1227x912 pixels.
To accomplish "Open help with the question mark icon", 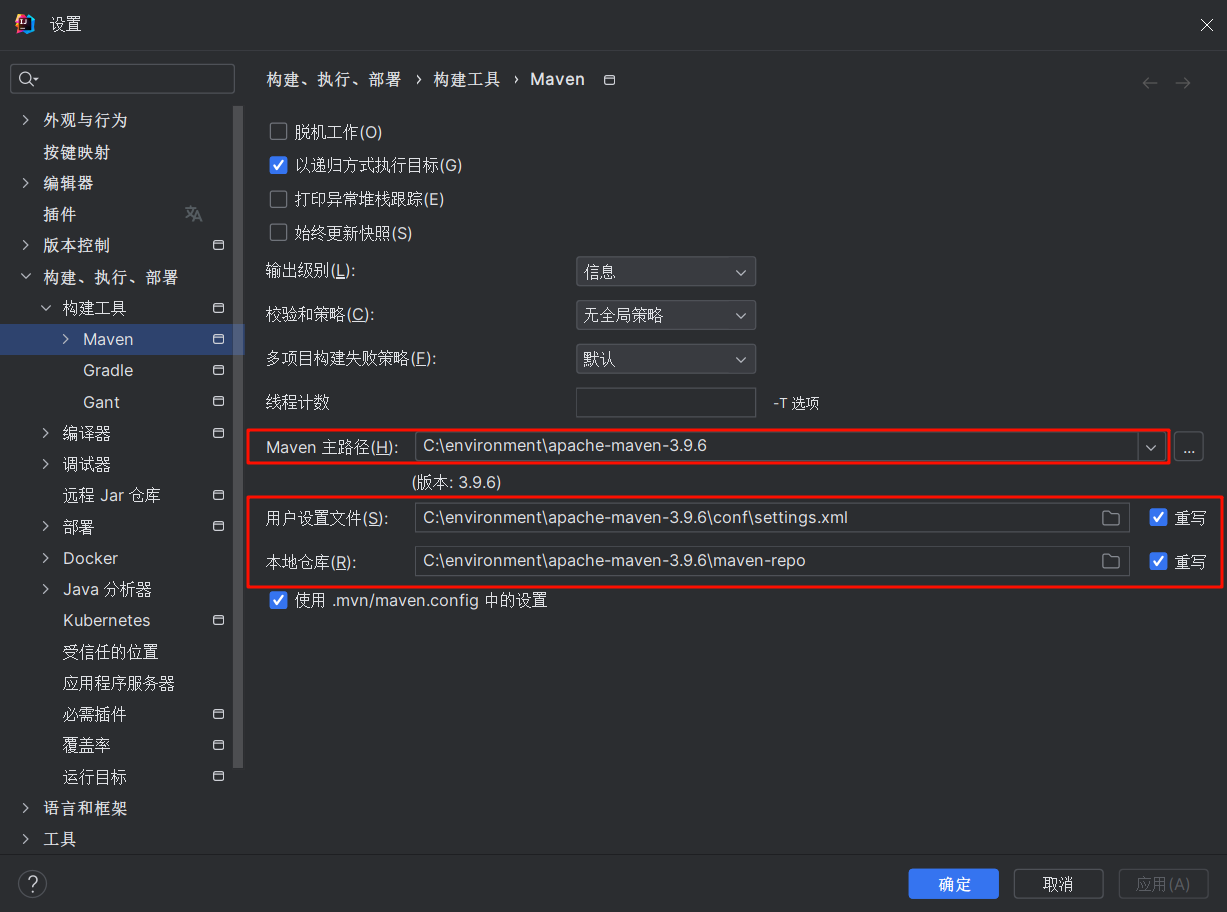I will pyautogui.click(x=33, y=883).
